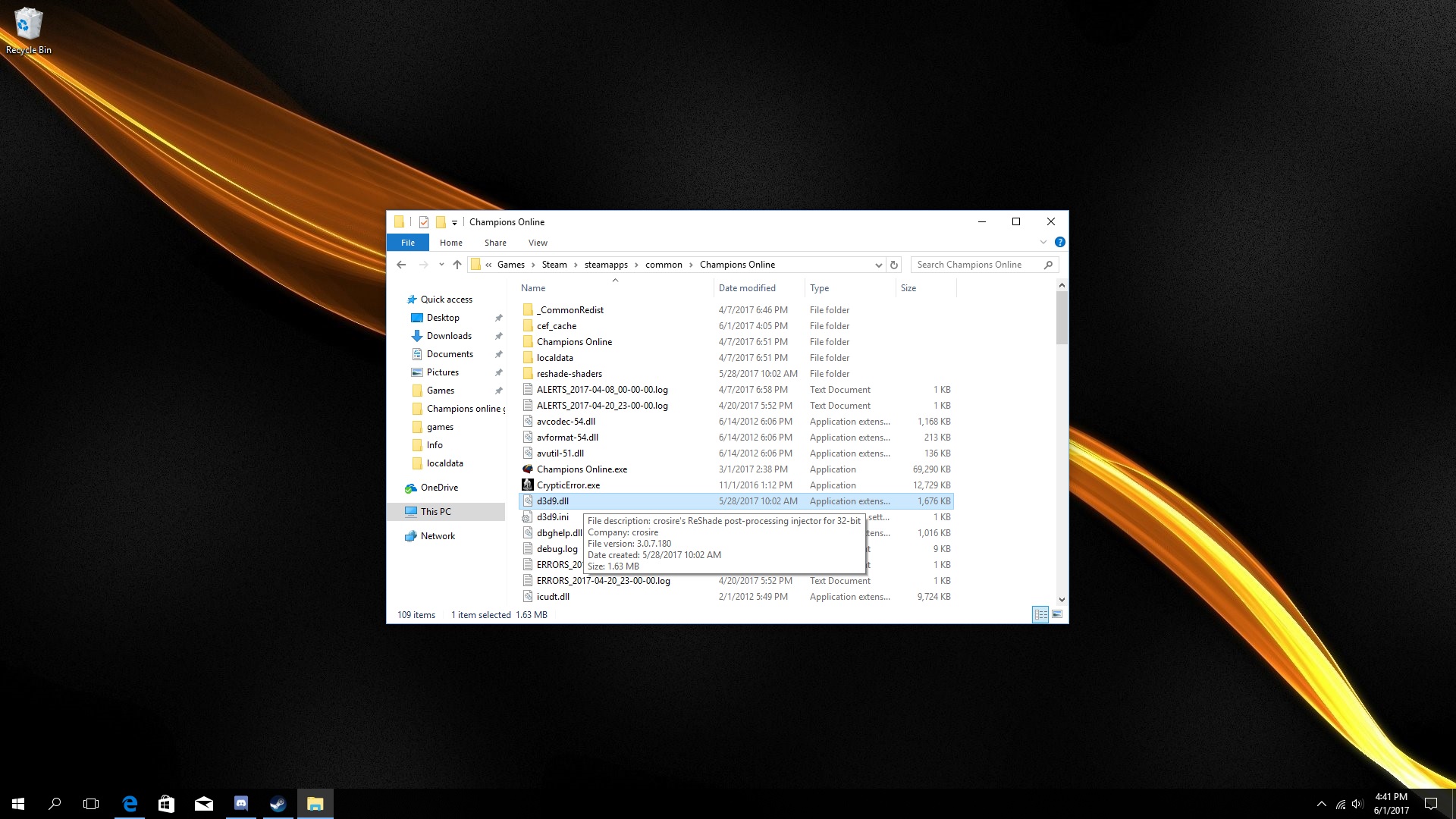
Task: Go up one folder level arrow
Action: [x=457, y=265]
